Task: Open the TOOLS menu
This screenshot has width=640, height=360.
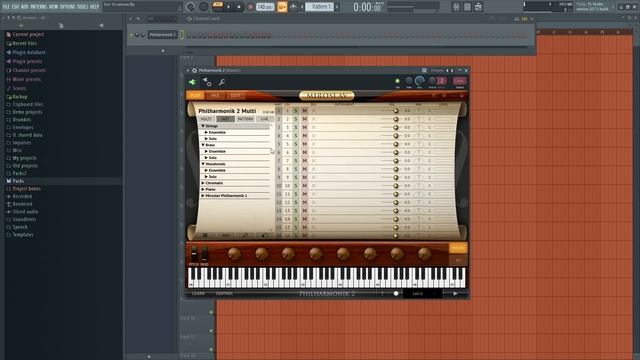Action: (82, 7)
